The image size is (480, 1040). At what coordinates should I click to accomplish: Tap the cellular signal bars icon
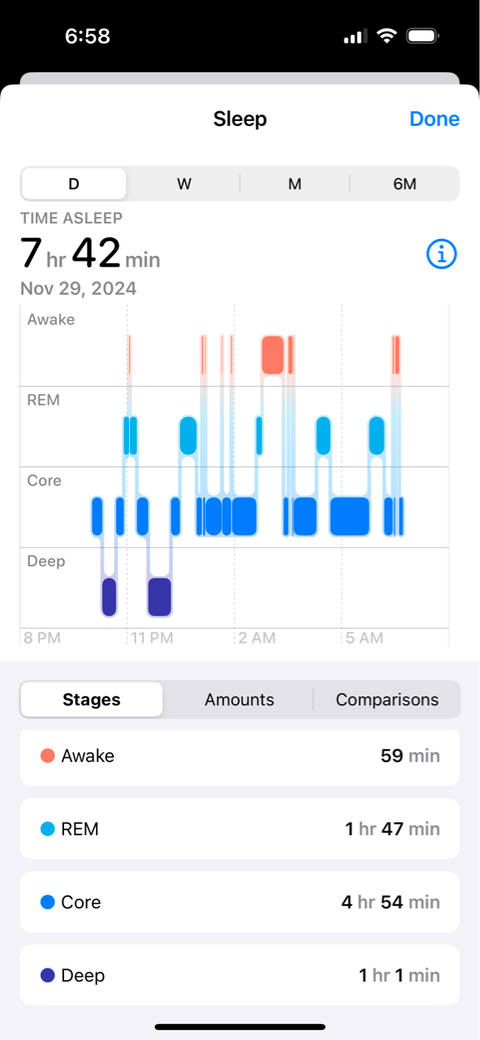[x=355, y=36]
